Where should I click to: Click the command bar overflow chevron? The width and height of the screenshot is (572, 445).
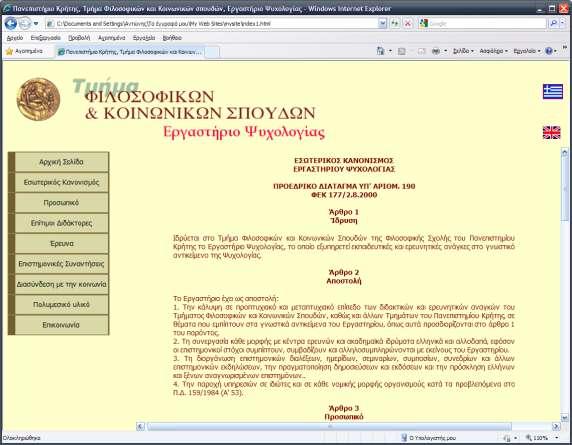(565, 48)
